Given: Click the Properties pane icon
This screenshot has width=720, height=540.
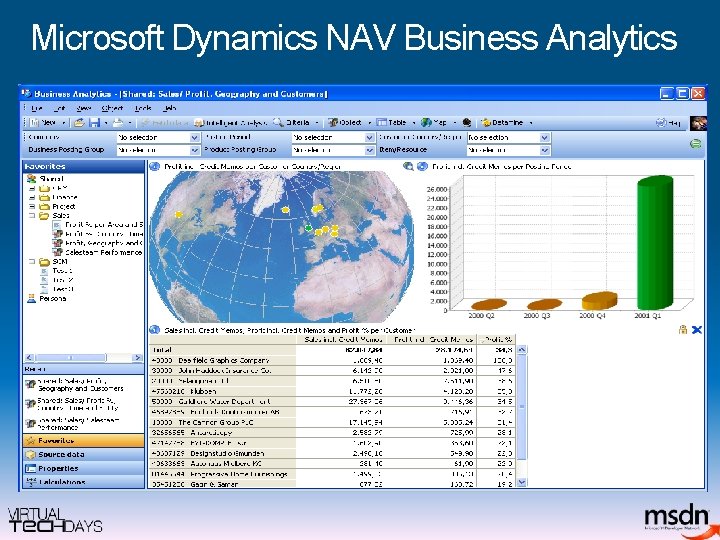Looking at the screenshot, I should (31, 468).
